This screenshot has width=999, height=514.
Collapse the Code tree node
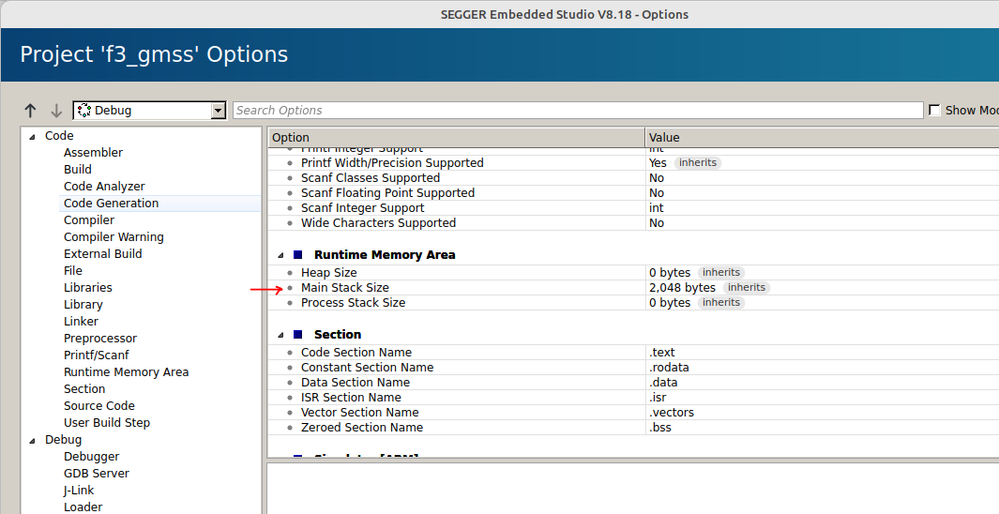point(32,136)
